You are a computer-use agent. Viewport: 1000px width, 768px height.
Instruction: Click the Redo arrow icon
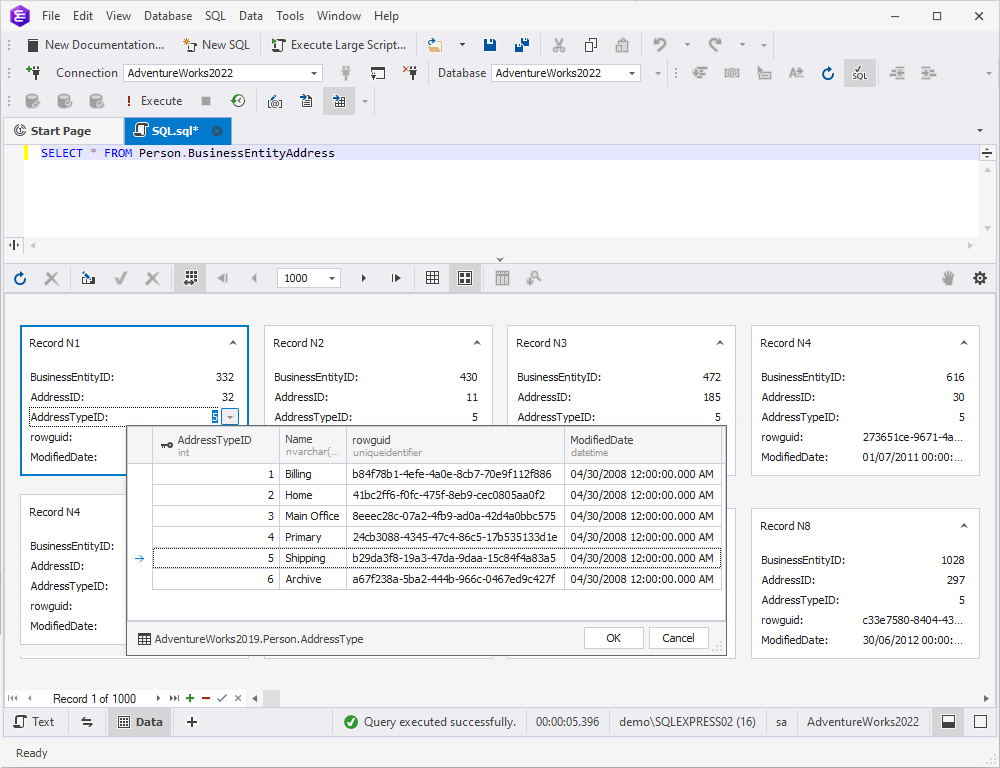[715, 45]
